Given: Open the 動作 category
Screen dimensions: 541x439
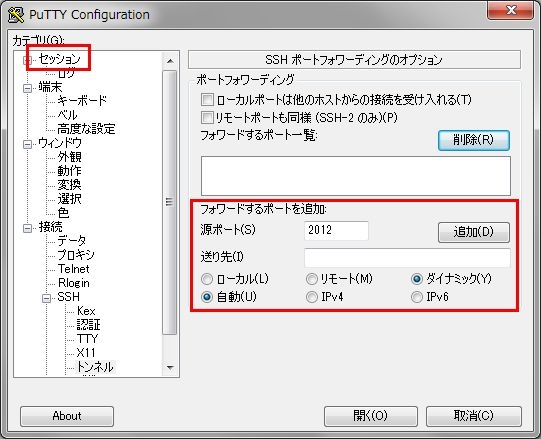Looking at the screenshot, I should pos(69,171).
